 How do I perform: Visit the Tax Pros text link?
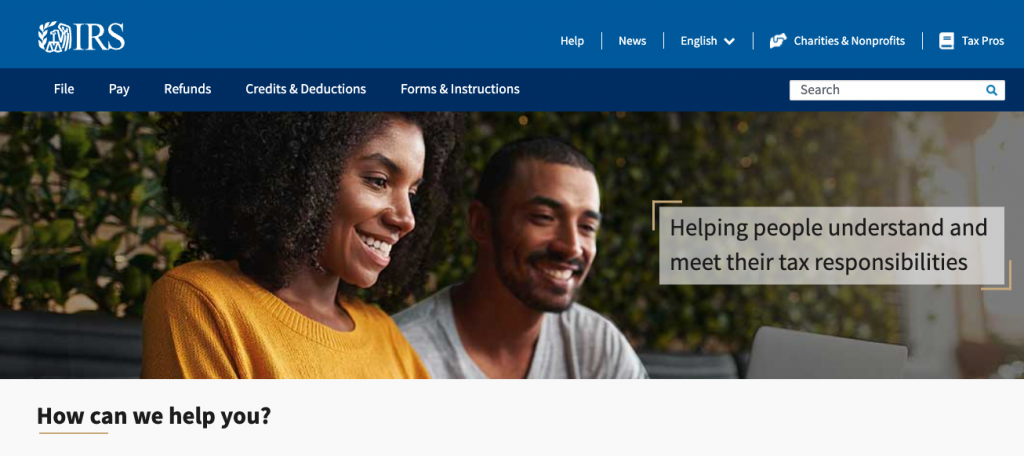(983, 41)
